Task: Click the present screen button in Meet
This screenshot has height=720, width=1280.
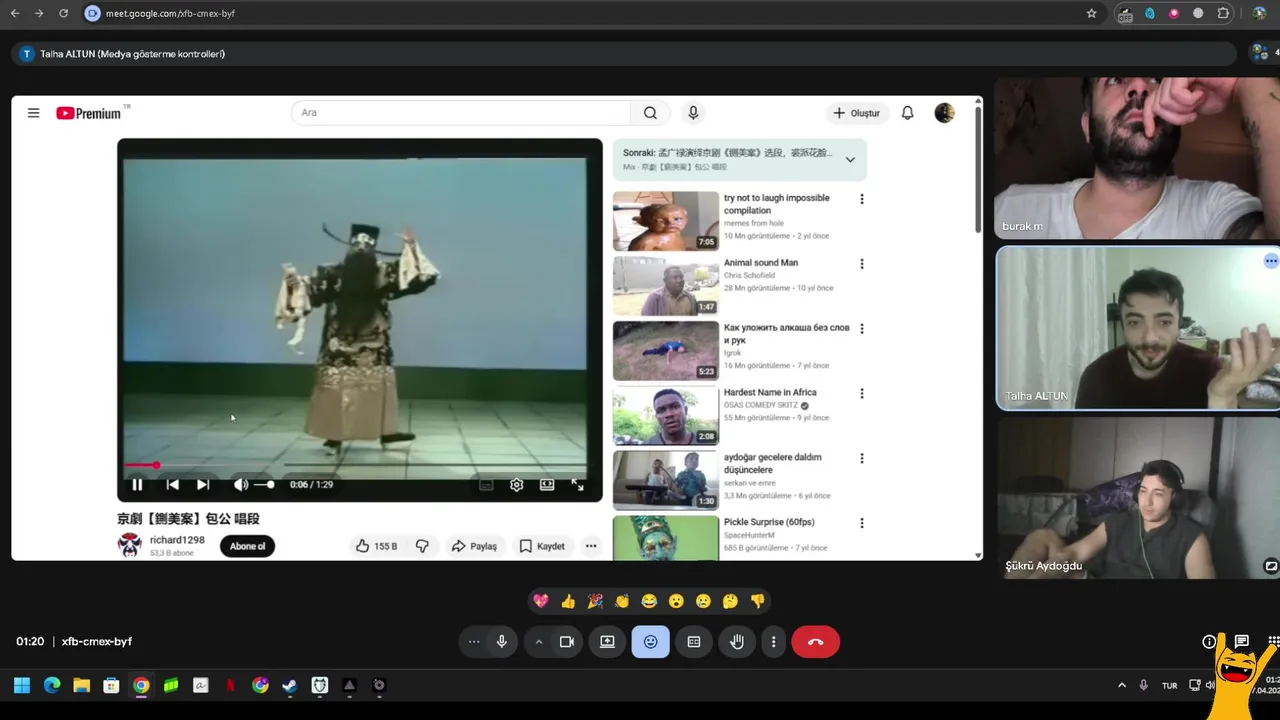Action: [607, 642]
